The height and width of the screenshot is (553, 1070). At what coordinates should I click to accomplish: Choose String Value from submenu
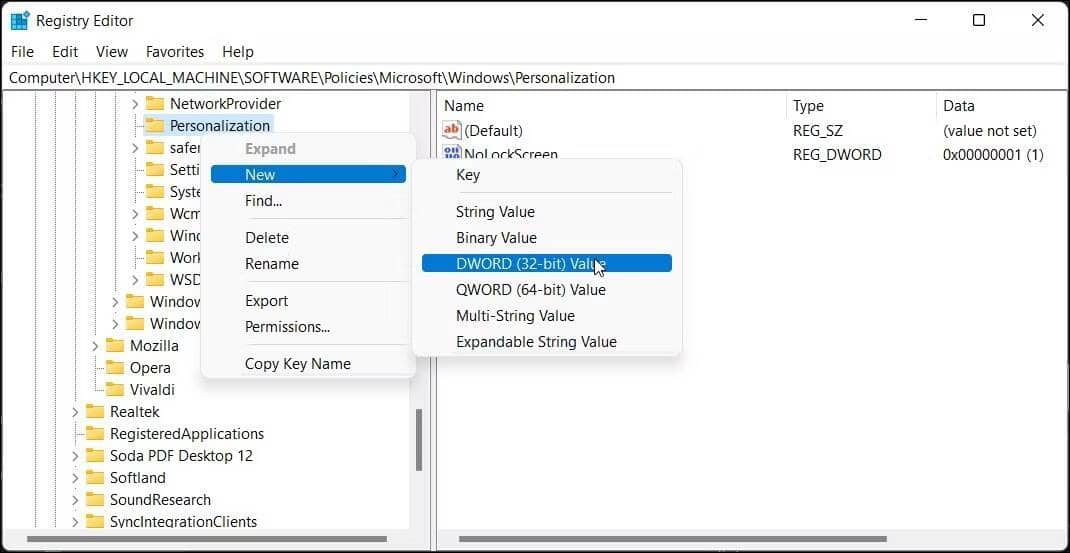[x=547, y=212]
